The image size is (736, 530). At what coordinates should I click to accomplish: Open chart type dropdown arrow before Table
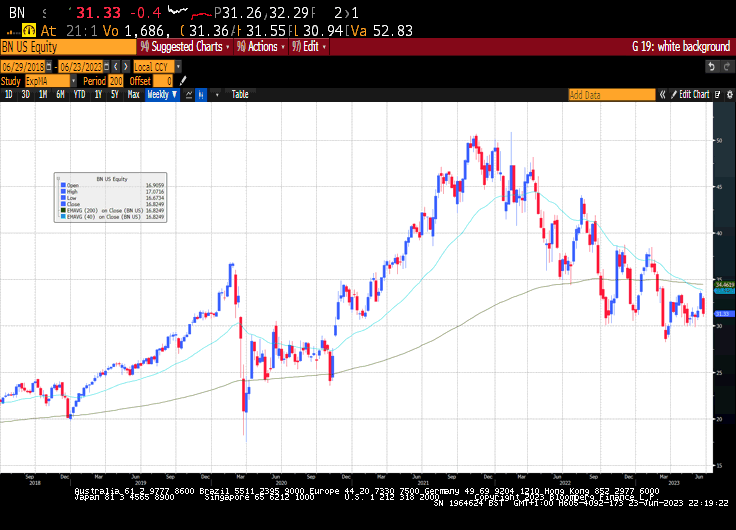click(217, 94)
